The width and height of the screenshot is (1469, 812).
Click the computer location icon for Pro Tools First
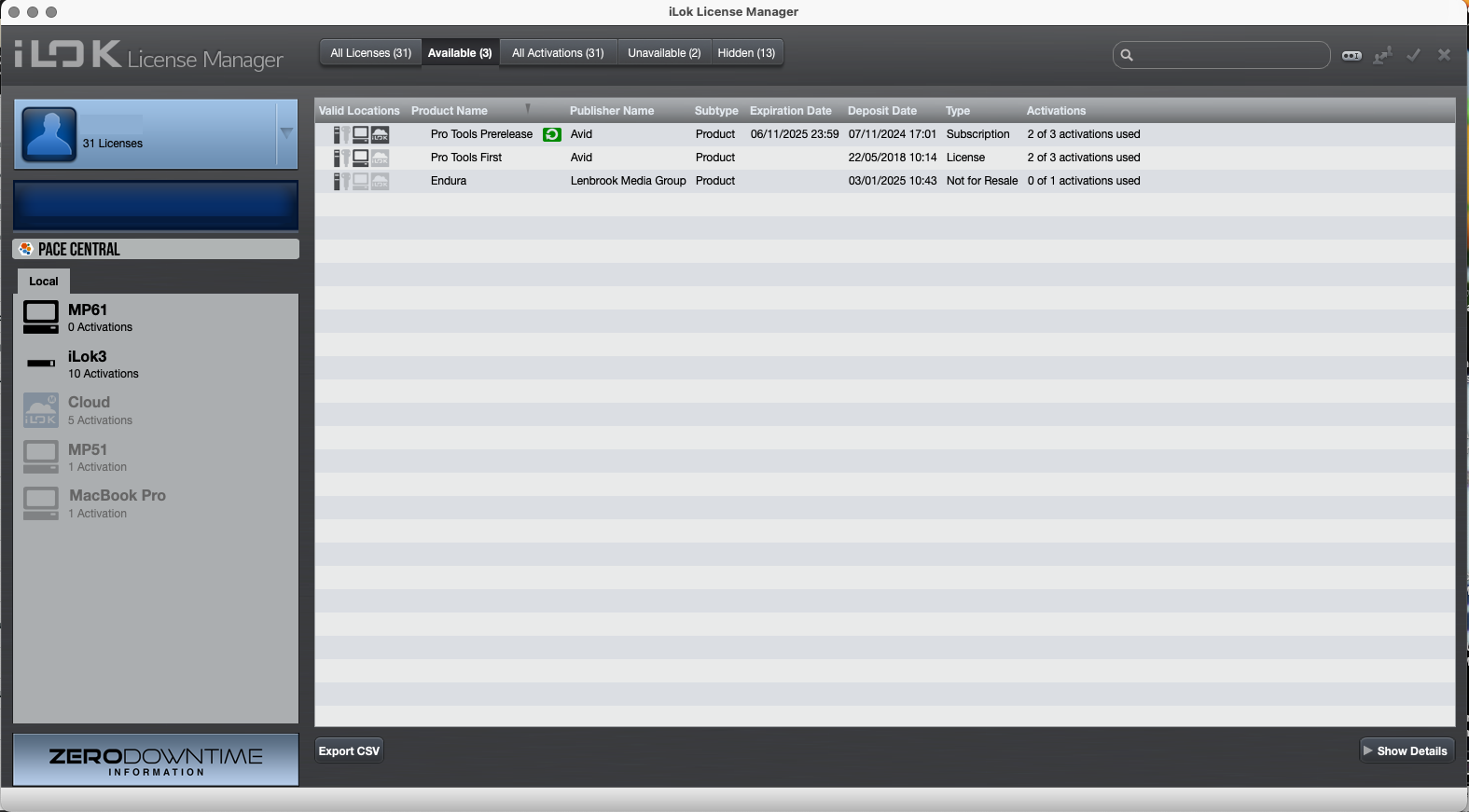pos(361,158)
